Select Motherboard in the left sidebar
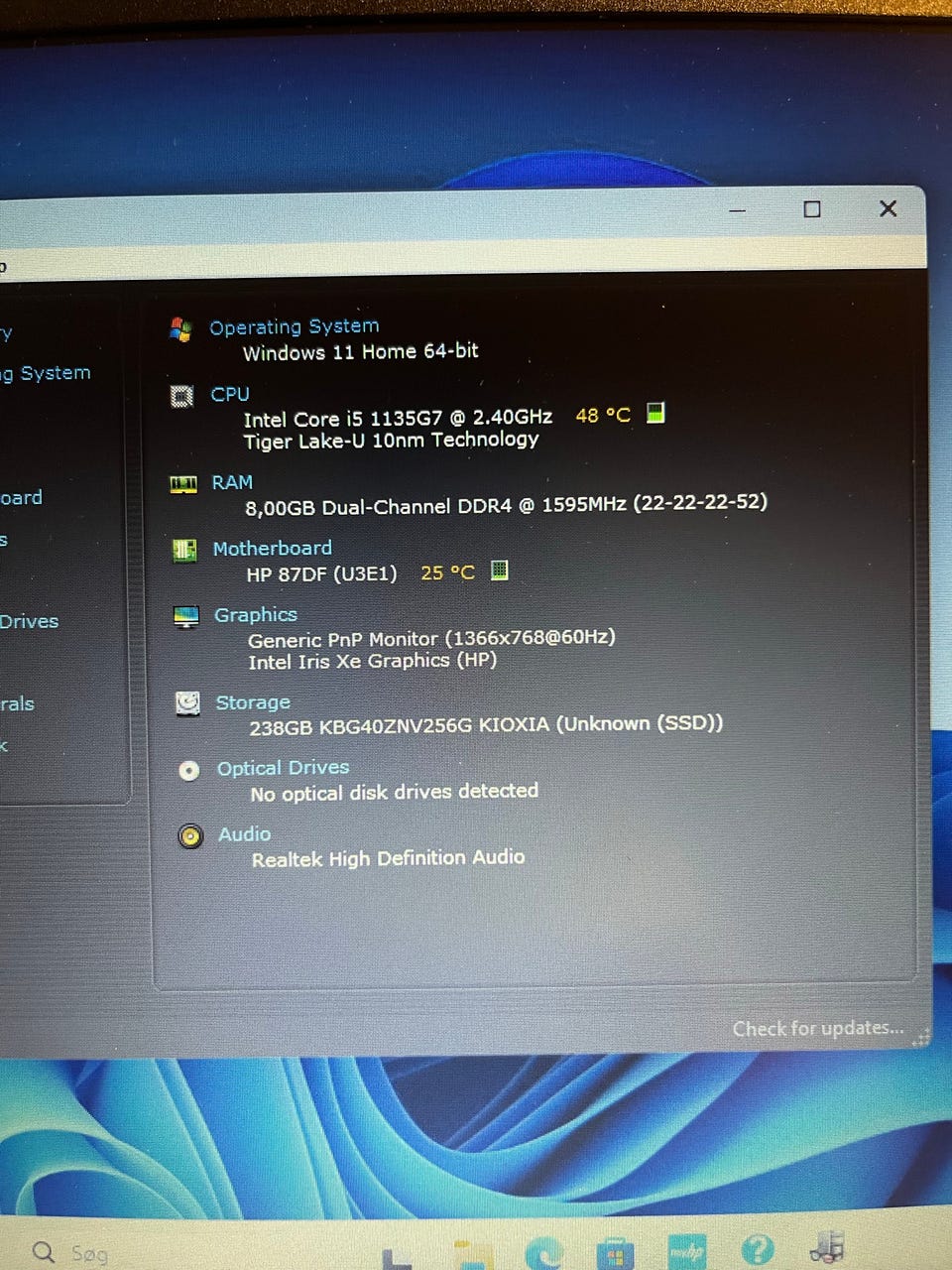952x1270 pixels. pos(22,497)
